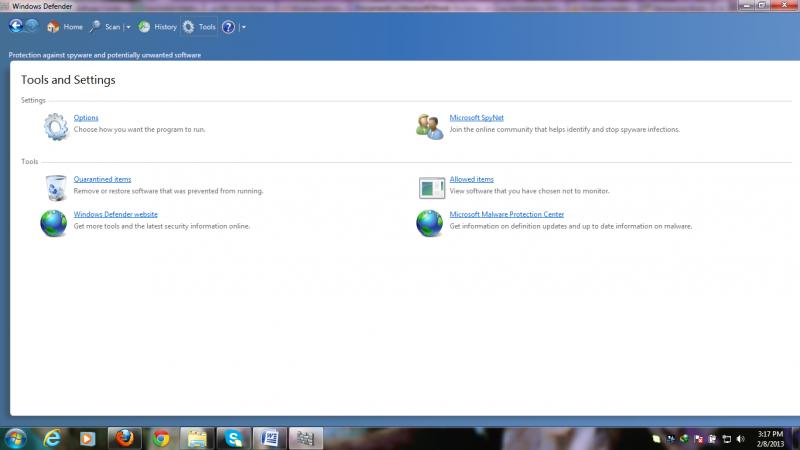Click the Allowed items icon
Viewport: 800px width, 450px height.
tap(431, 187)
